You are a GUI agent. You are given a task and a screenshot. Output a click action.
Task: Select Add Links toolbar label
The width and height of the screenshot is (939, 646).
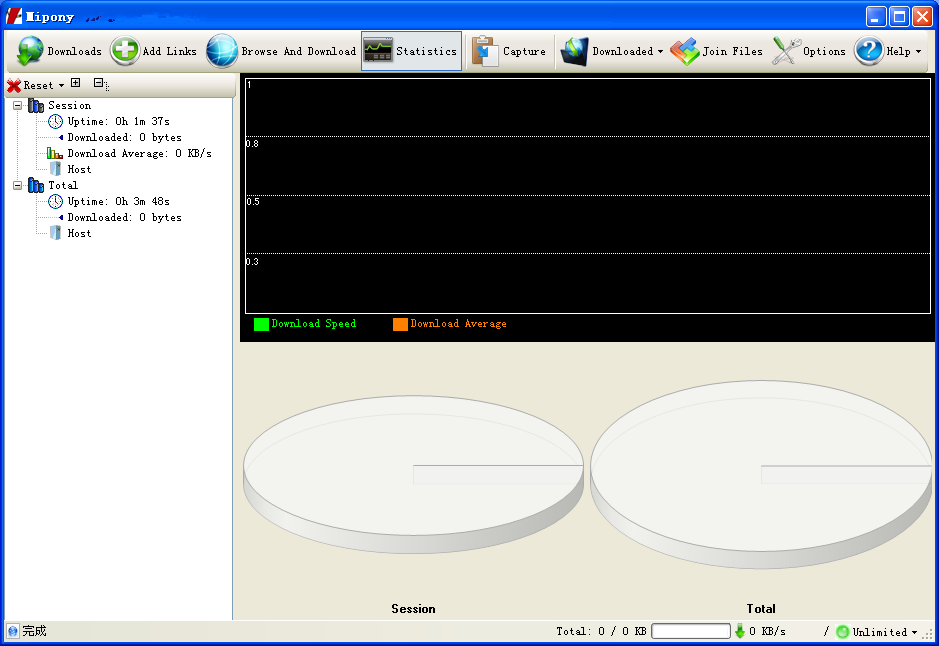point(169,51)
